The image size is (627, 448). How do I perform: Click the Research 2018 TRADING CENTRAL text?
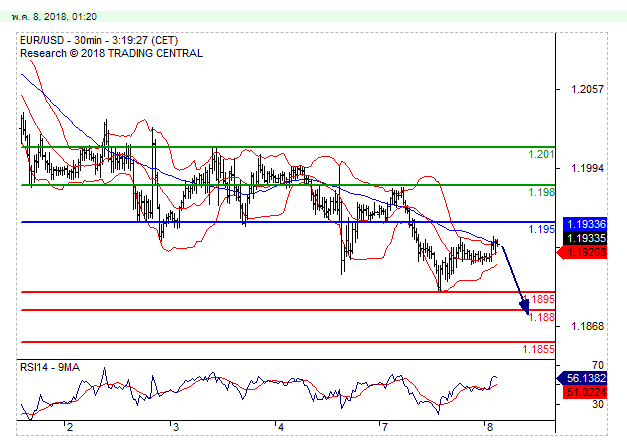click(110, 52)
